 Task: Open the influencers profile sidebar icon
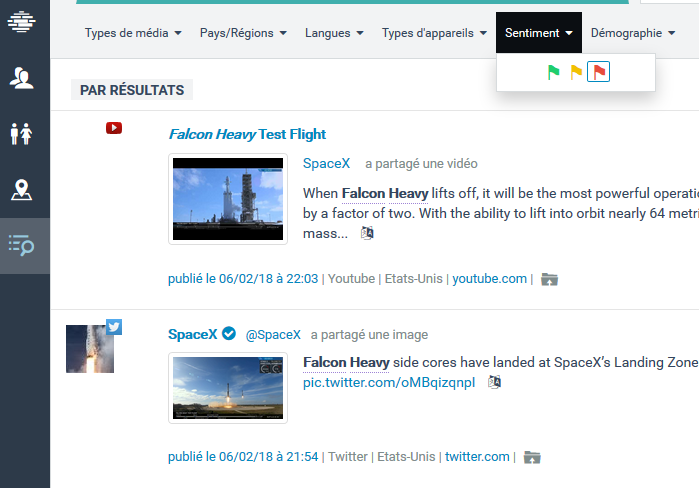(x=21, y=78)
